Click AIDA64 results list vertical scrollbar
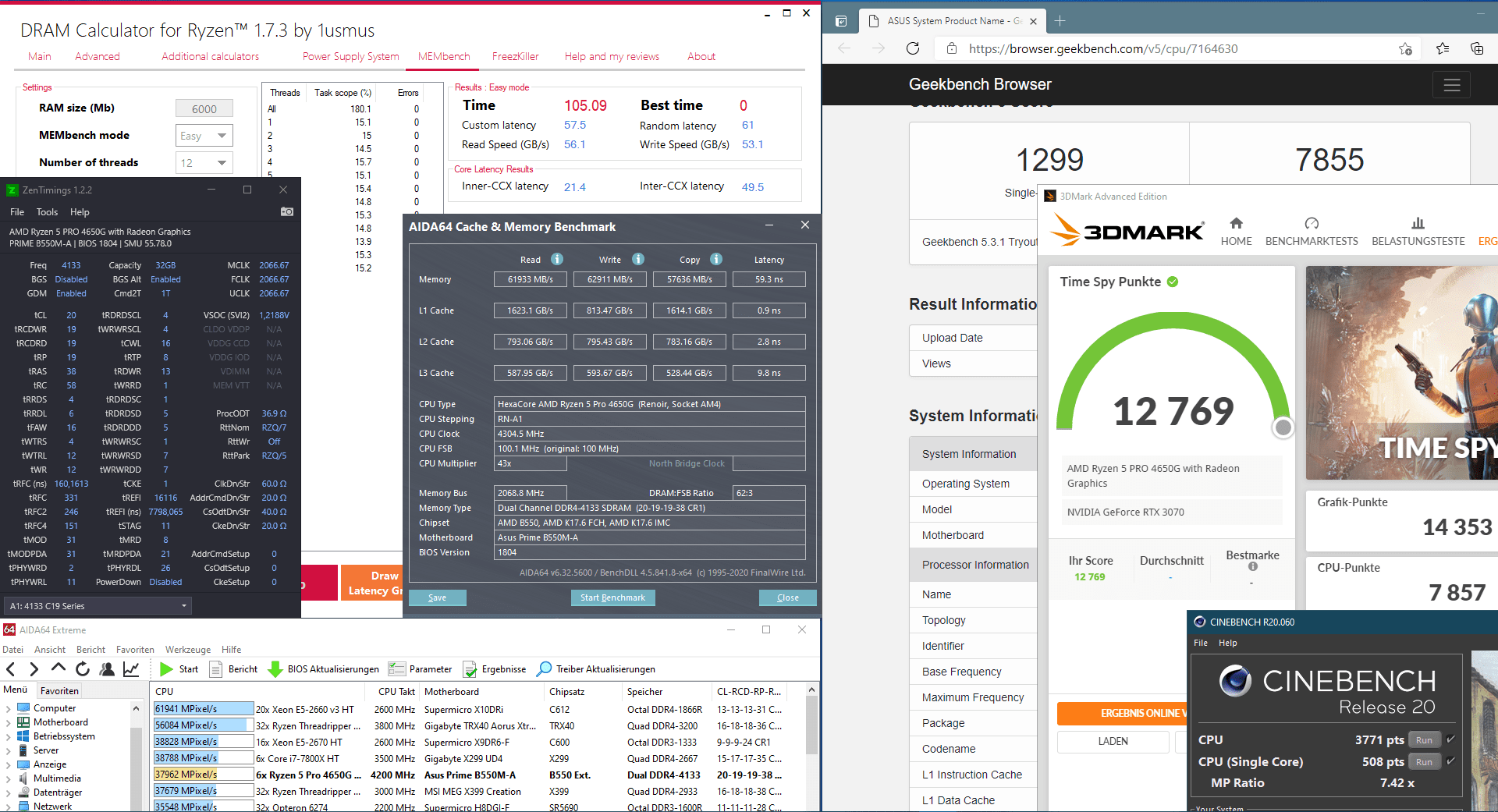Screen dimensions: 1498x812 pos(811,725)
